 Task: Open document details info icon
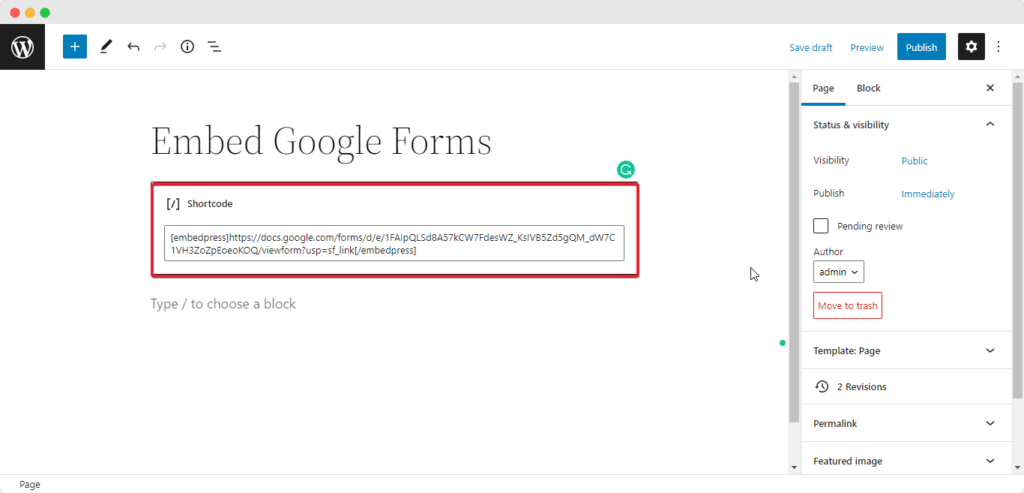(187, 47)
